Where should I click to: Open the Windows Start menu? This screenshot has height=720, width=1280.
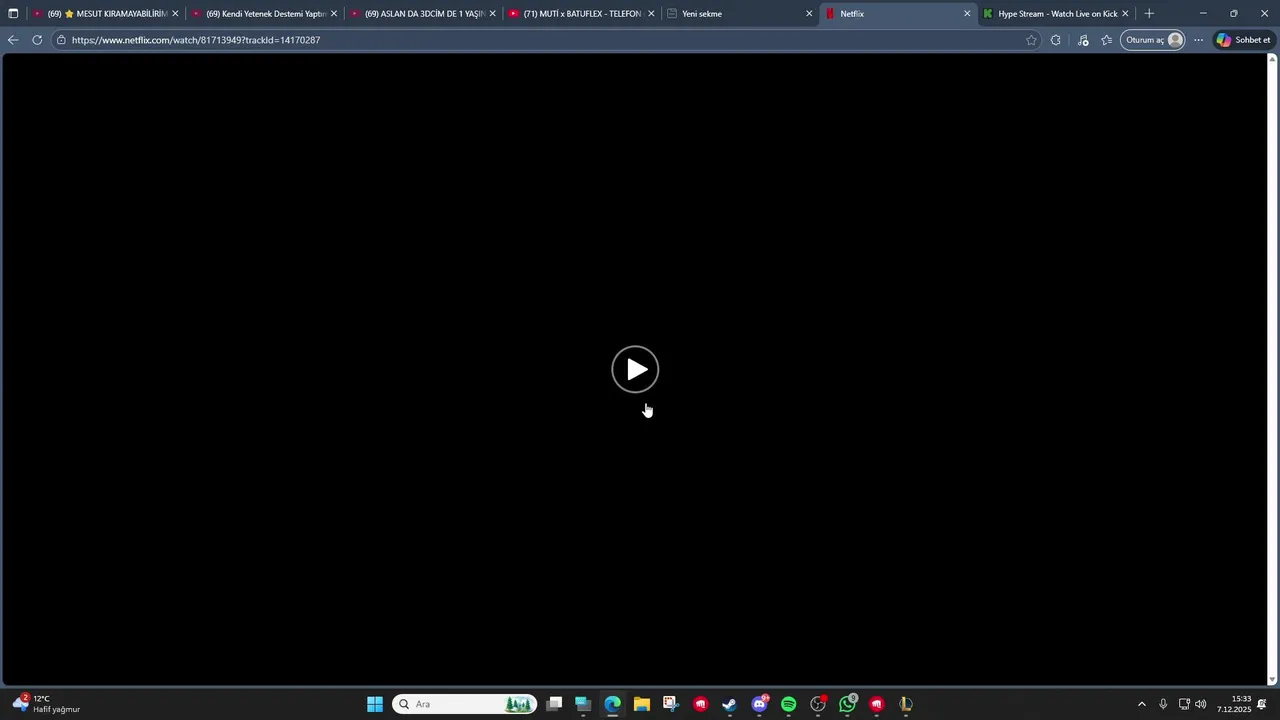click(x=375, y=704)
